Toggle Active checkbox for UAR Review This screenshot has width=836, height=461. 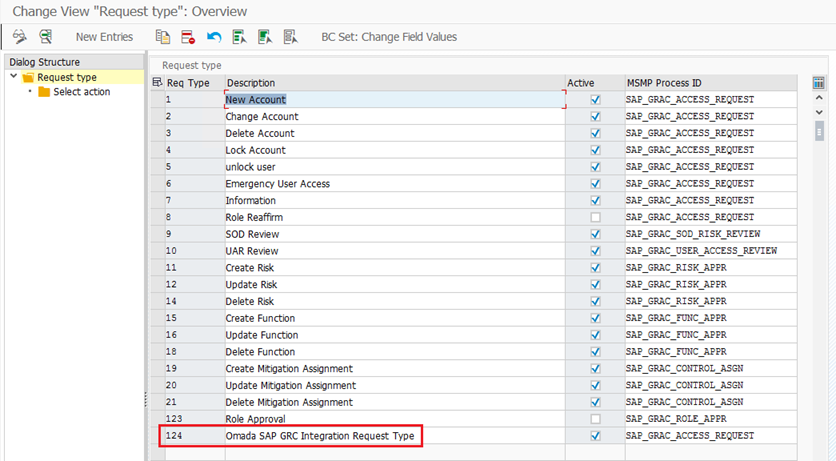tap(596, 251)
